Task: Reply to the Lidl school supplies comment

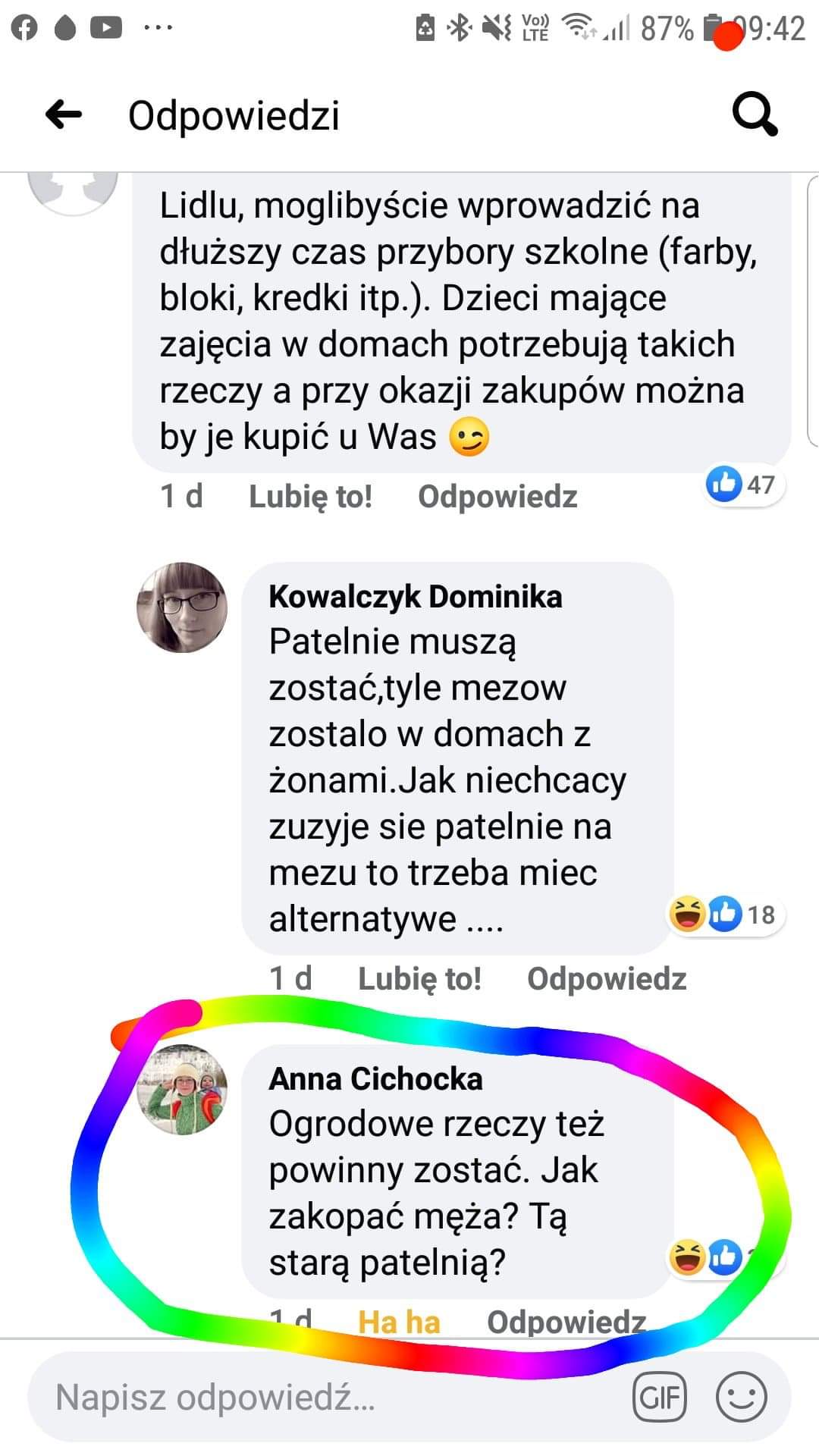Action: tap(497, 497)
